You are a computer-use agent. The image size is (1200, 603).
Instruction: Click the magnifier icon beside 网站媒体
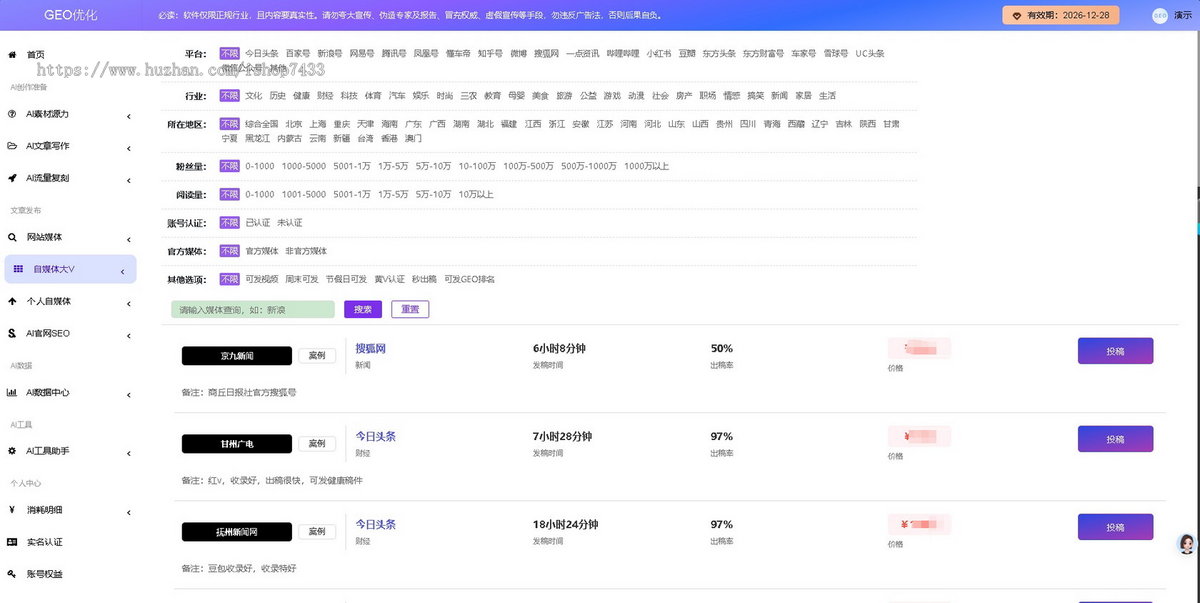[x=12, y=238]
